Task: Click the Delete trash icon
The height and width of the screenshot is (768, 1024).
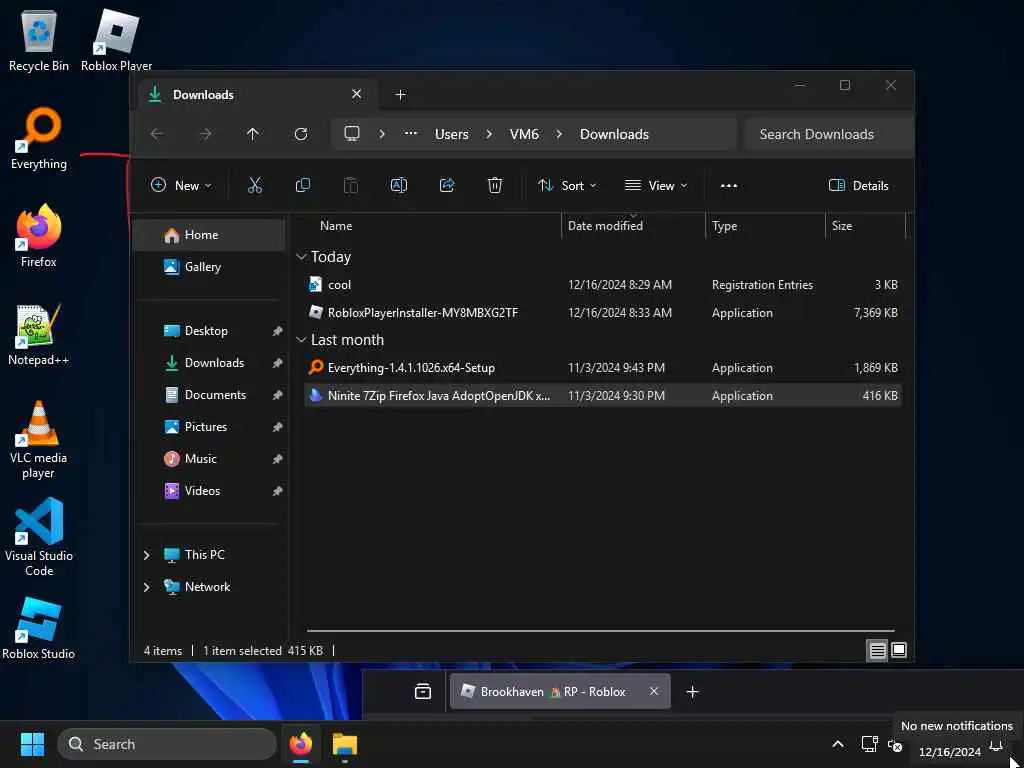Action: click(x=495, y=185)
